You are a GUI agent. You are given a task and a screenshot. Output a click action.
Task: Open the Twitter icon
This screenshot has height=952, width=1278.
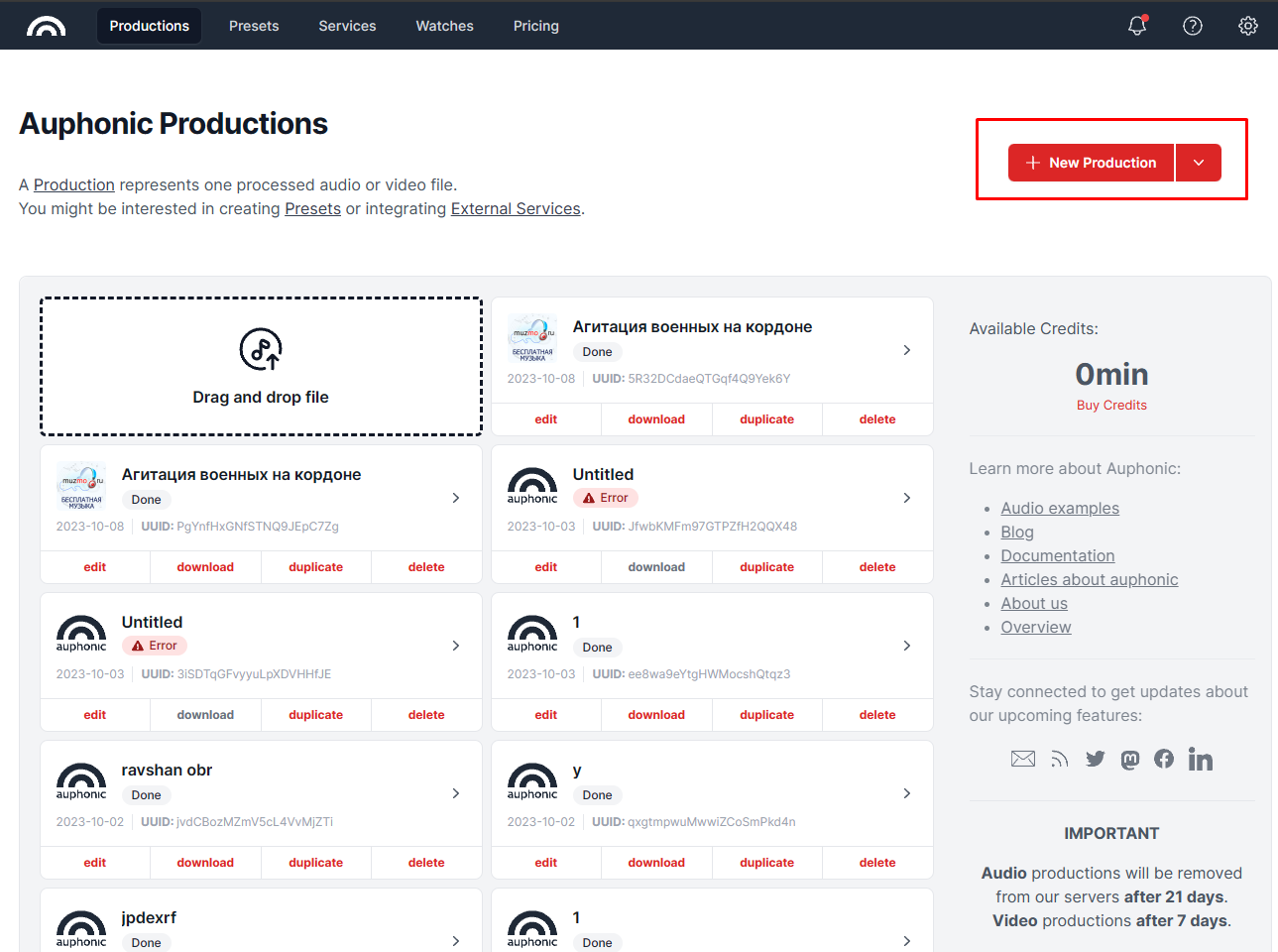(x=1096, y=759)
